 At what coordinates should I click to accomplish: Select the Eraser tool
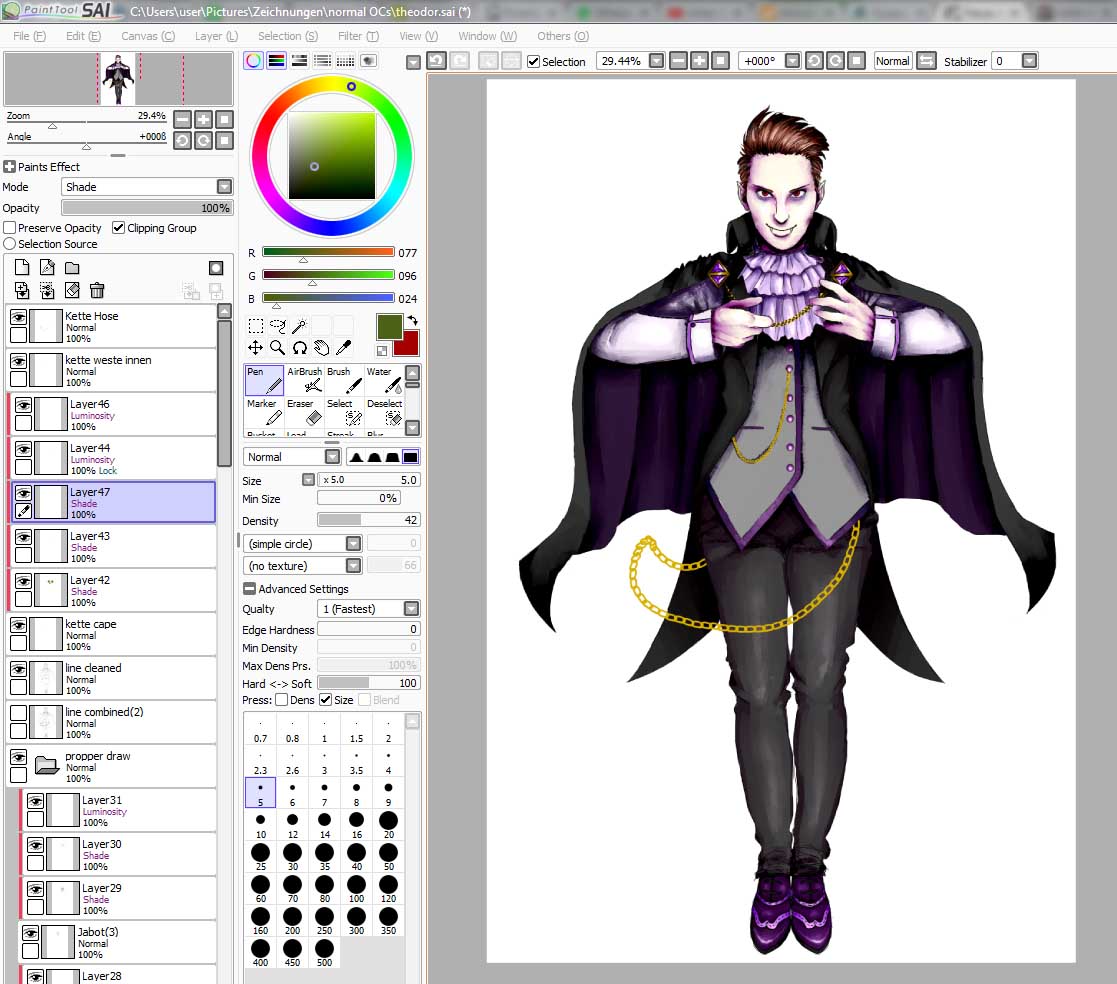click(305, 412)
